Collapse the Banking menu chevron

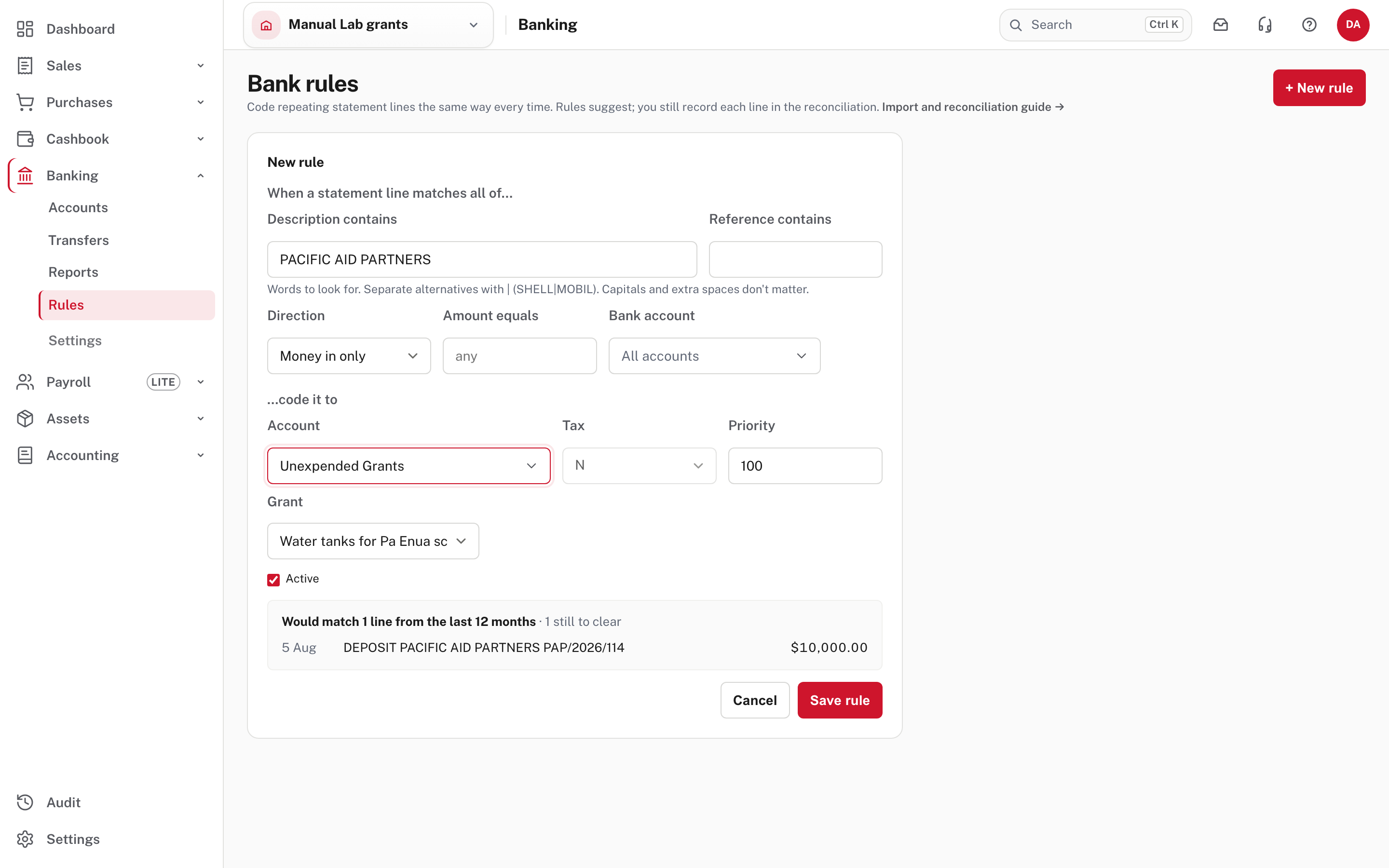coord(200,176)
